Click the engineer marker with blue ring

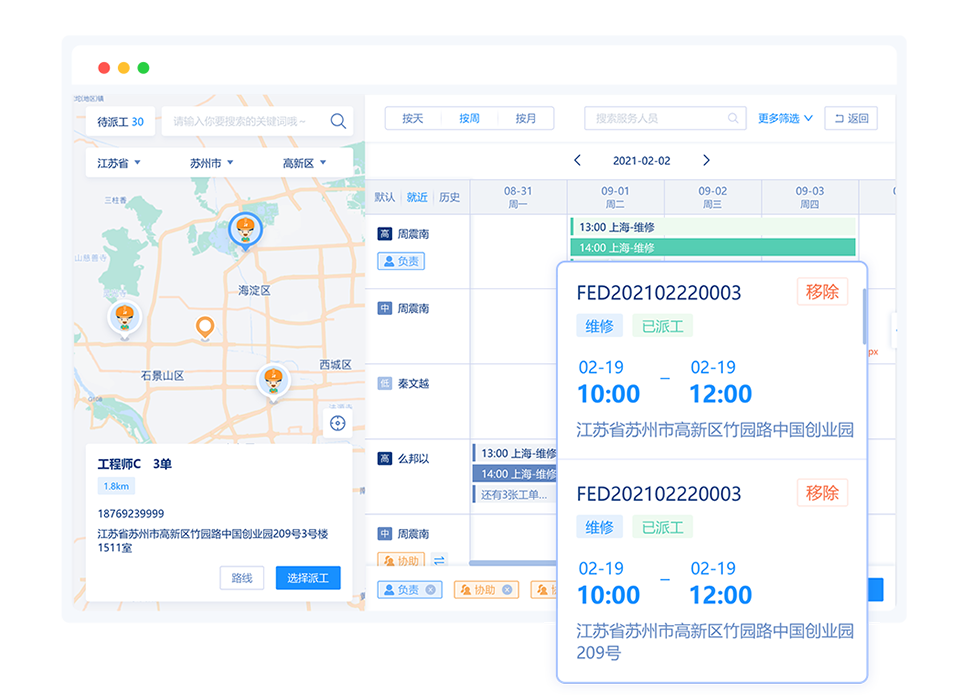(245, 230)
